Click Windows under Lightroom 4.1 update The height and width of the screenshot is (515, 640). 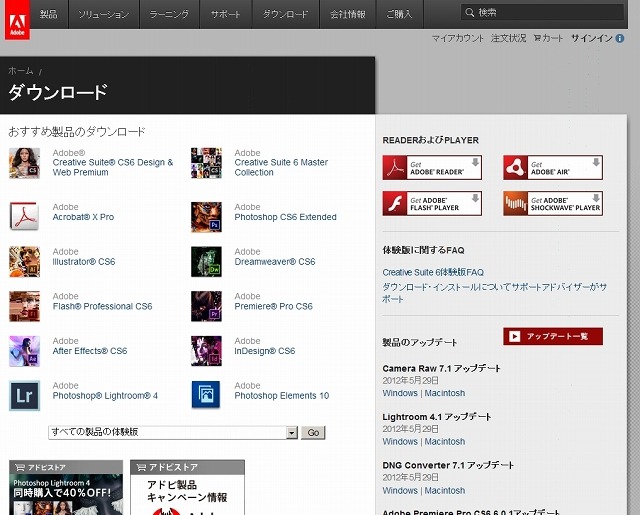coord(400,442)
